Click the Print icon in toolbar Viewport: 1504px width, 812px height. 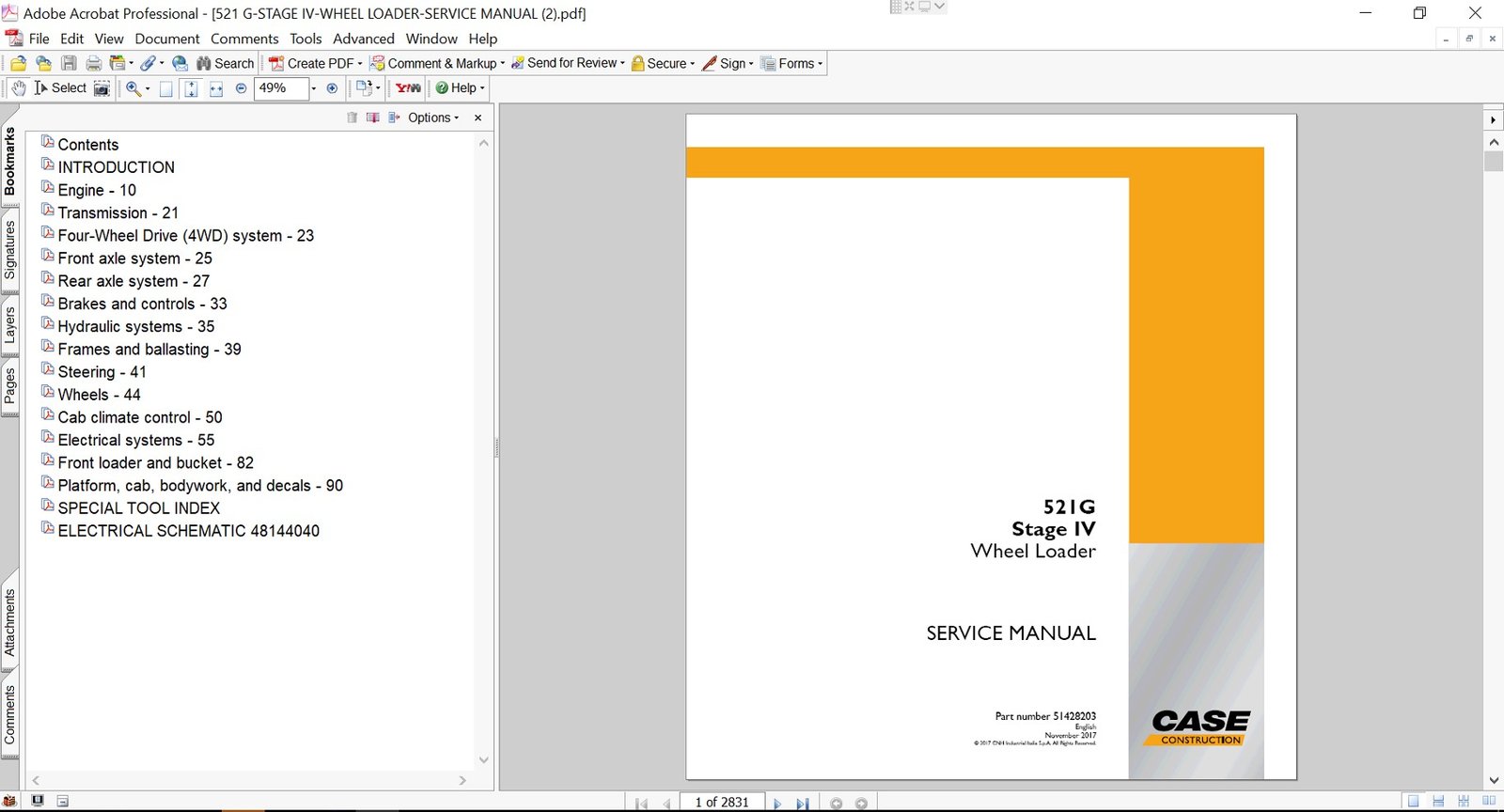click(93, 64)
